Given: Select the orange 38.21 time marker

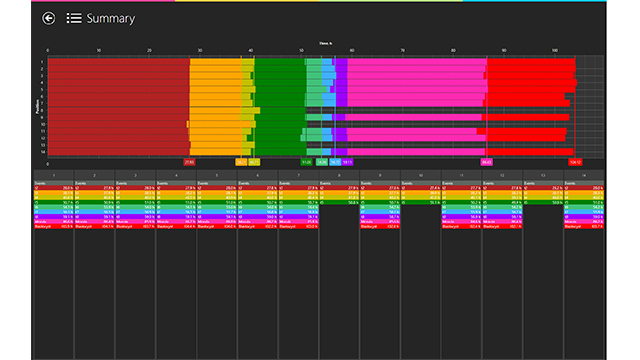Looking at the screenshot, I should click(x=241, y=162).
